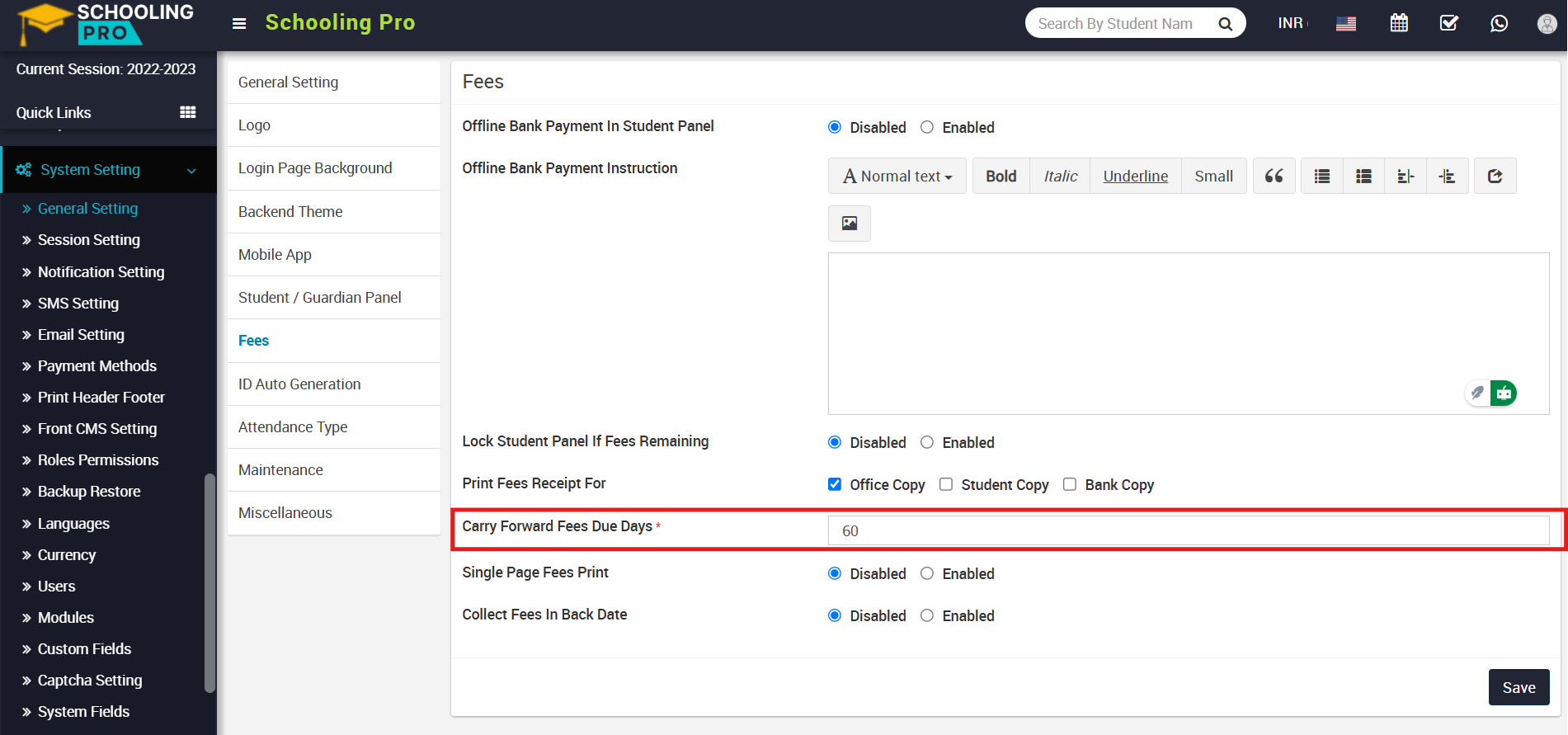
Task: Disable Offline Bank Payment In Student Panel
Action: pos(835,127)
